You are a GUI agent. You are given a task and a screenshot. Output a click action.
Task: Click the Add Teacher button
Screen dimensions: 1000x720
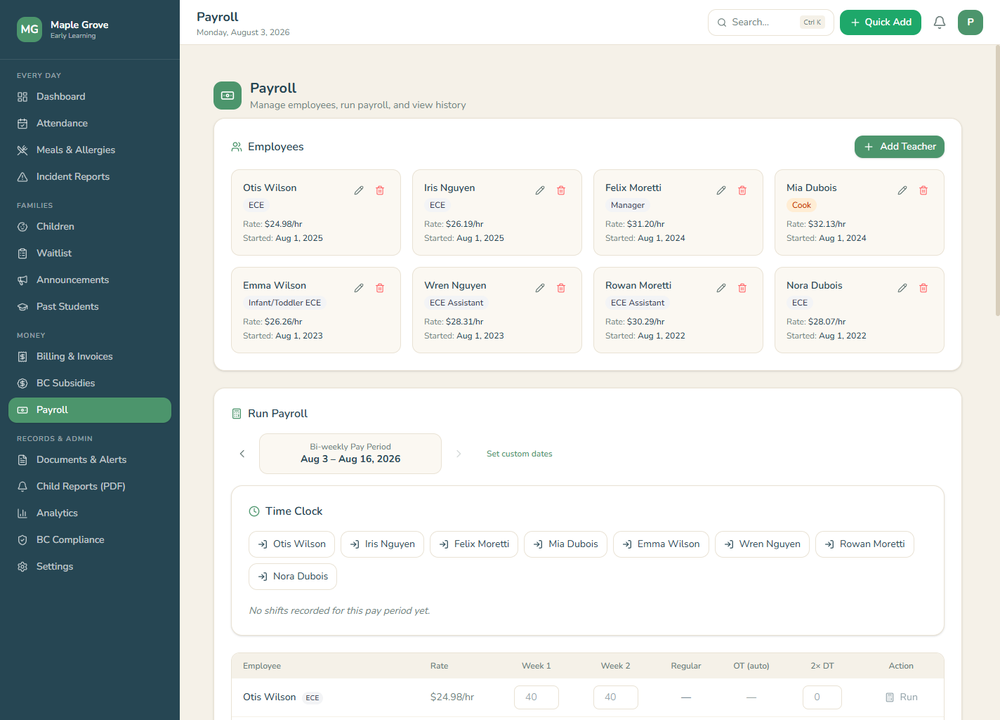coord(899,147)
